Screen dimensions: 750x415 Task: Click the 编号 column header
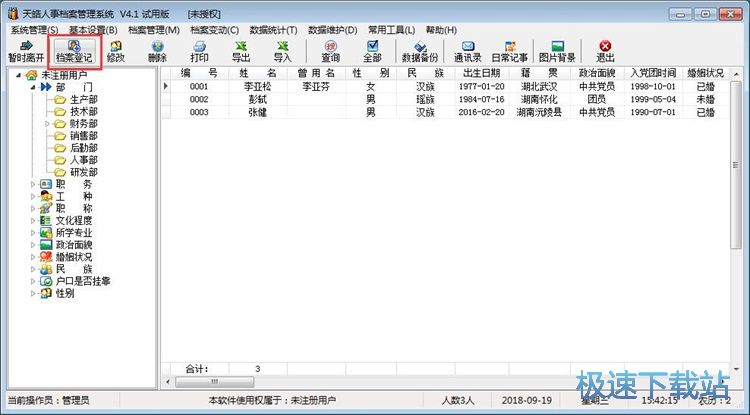199,73
